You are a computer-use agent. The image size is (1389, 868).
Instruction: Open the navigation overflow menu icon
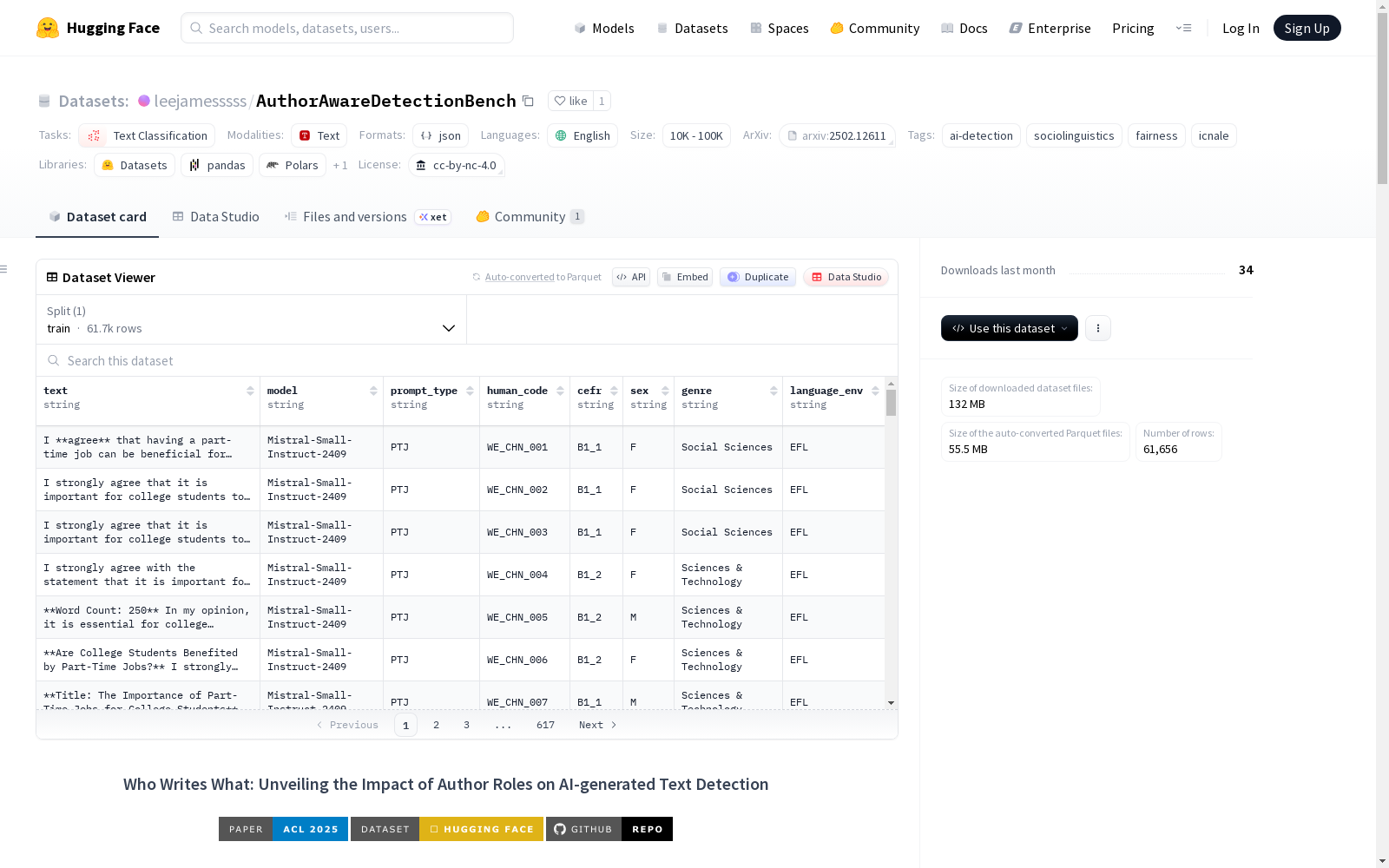pyautogui.click(x=1183, y=28)
